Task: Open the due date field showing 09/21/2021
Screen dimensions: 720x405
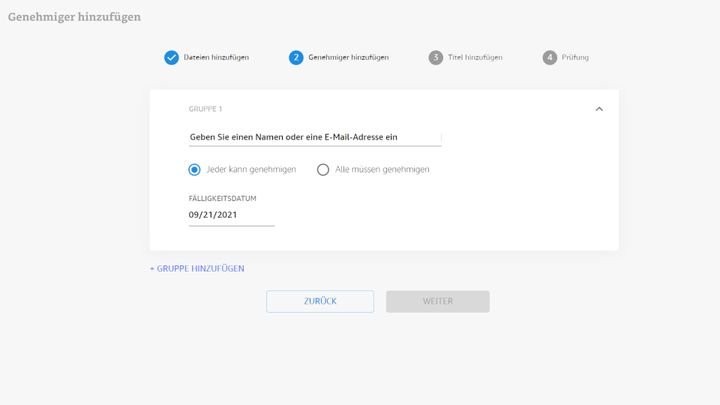Action: pos(231,215)
